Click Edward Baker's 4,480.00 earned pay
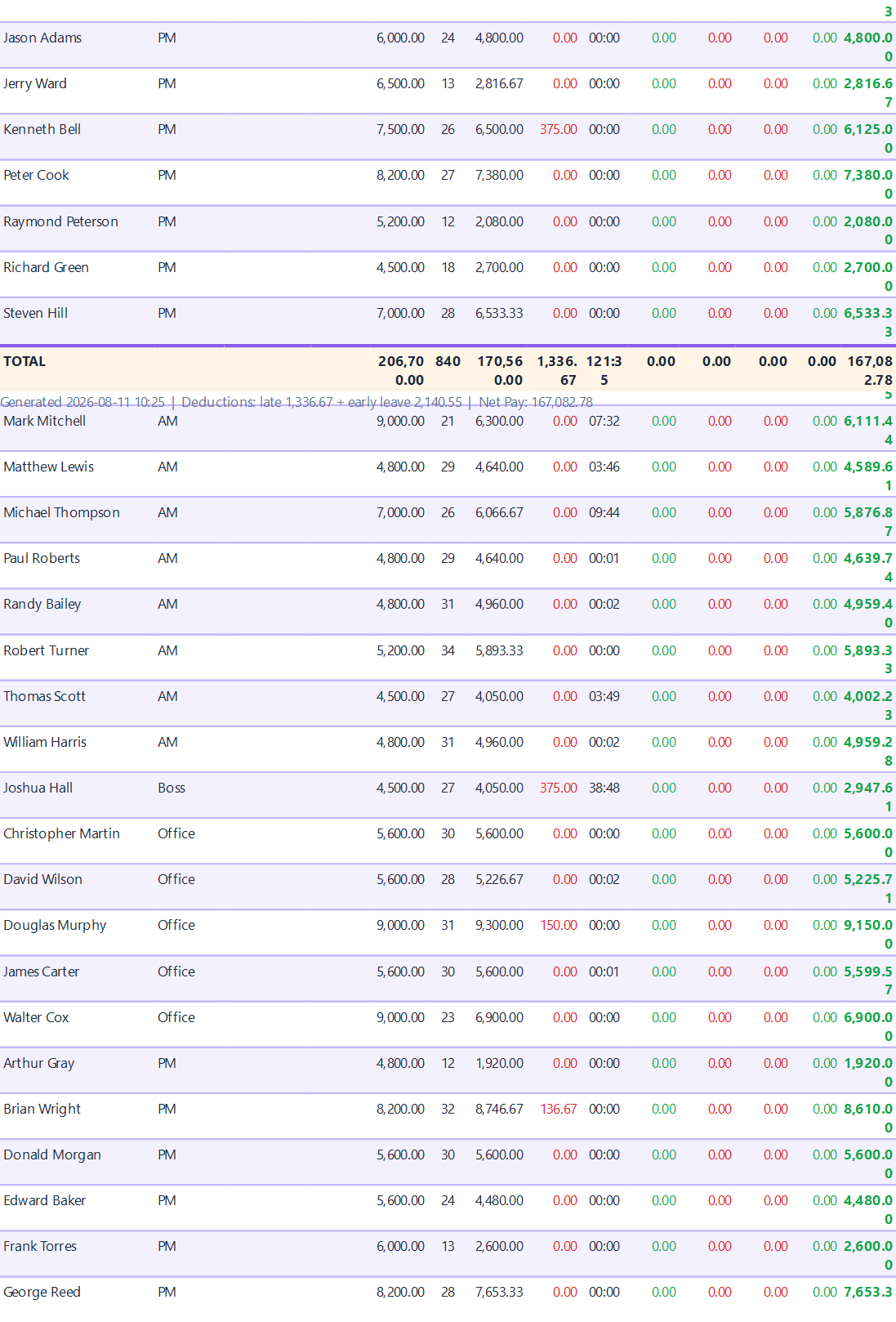 click(x=499, y=1200)
